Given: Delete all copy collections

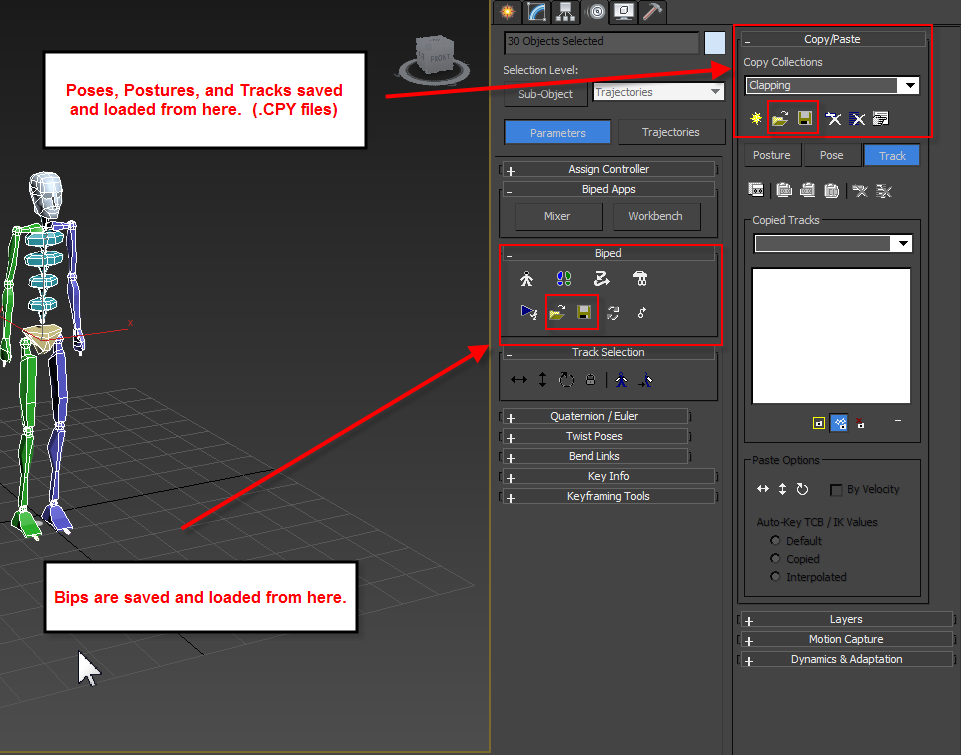Looking at the screenshot, I should pyautogui.click(x=857, y=118).
